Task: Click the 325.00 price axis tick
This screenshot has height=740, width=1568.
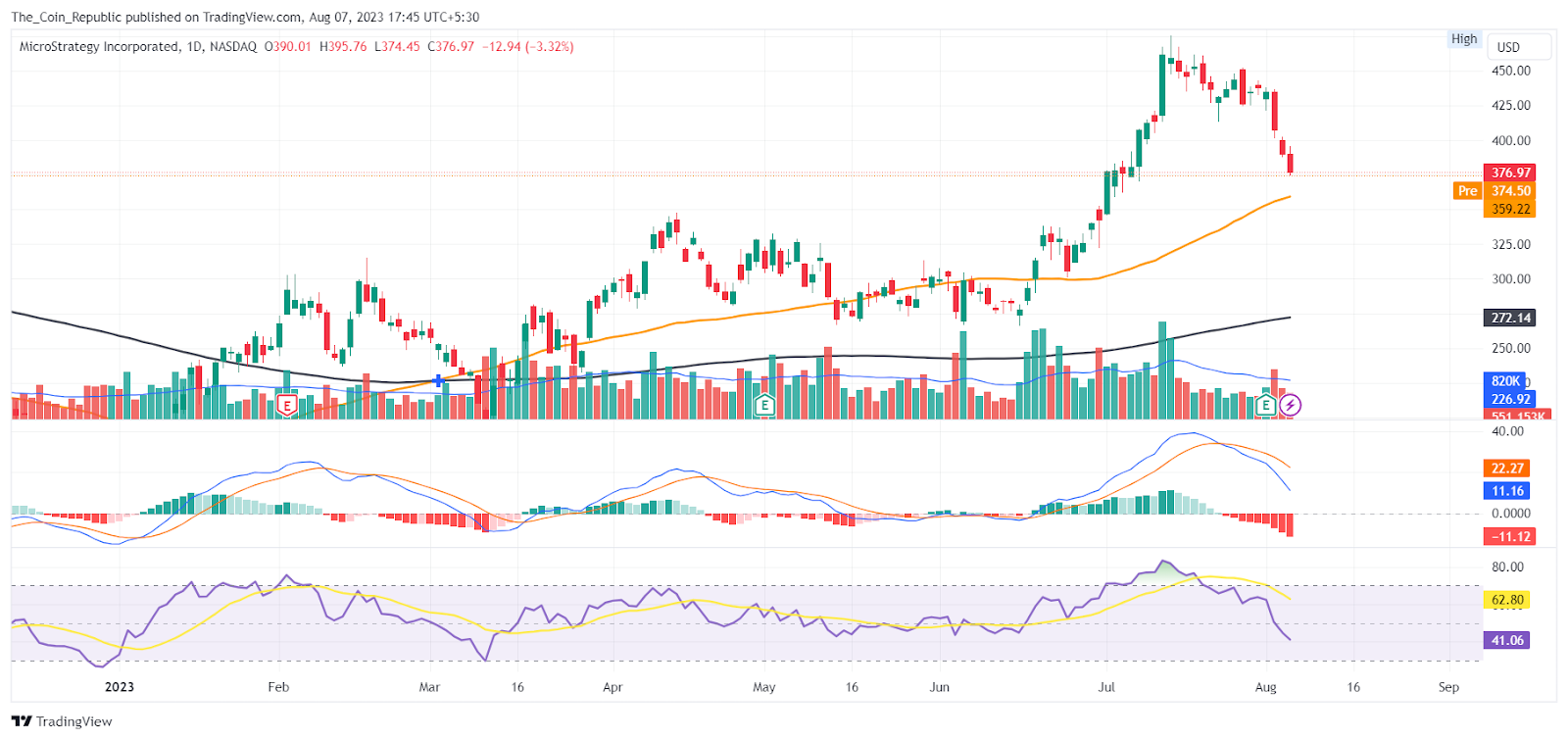Action: point(1510,244)
